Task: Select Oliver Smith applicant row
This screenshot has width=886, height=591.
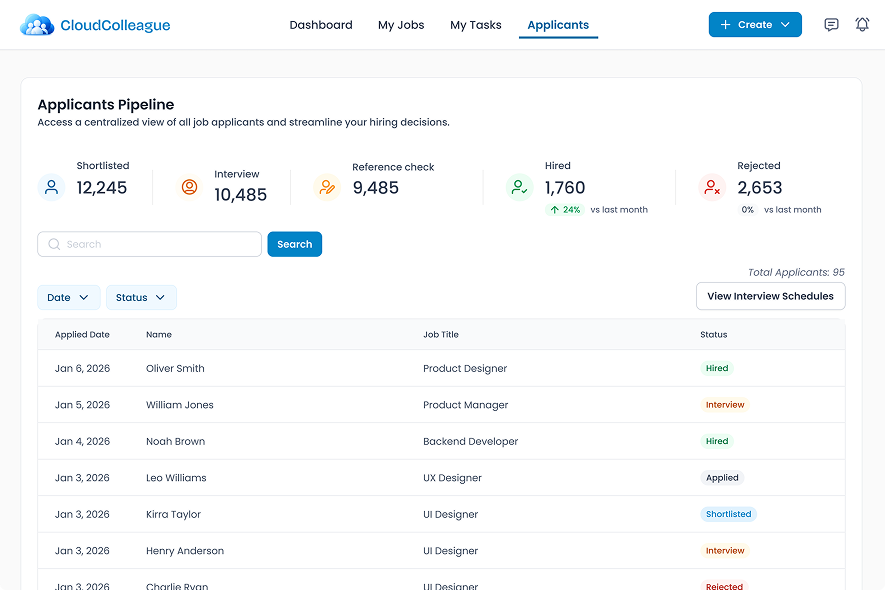Action: pyautogui.click(x=175, y=368)
